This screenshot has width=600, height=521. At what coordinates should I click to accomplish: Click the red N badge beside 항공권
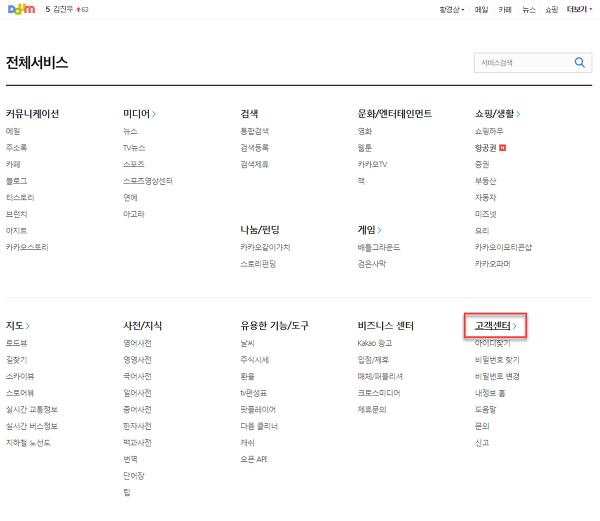[x=502, y=148]
